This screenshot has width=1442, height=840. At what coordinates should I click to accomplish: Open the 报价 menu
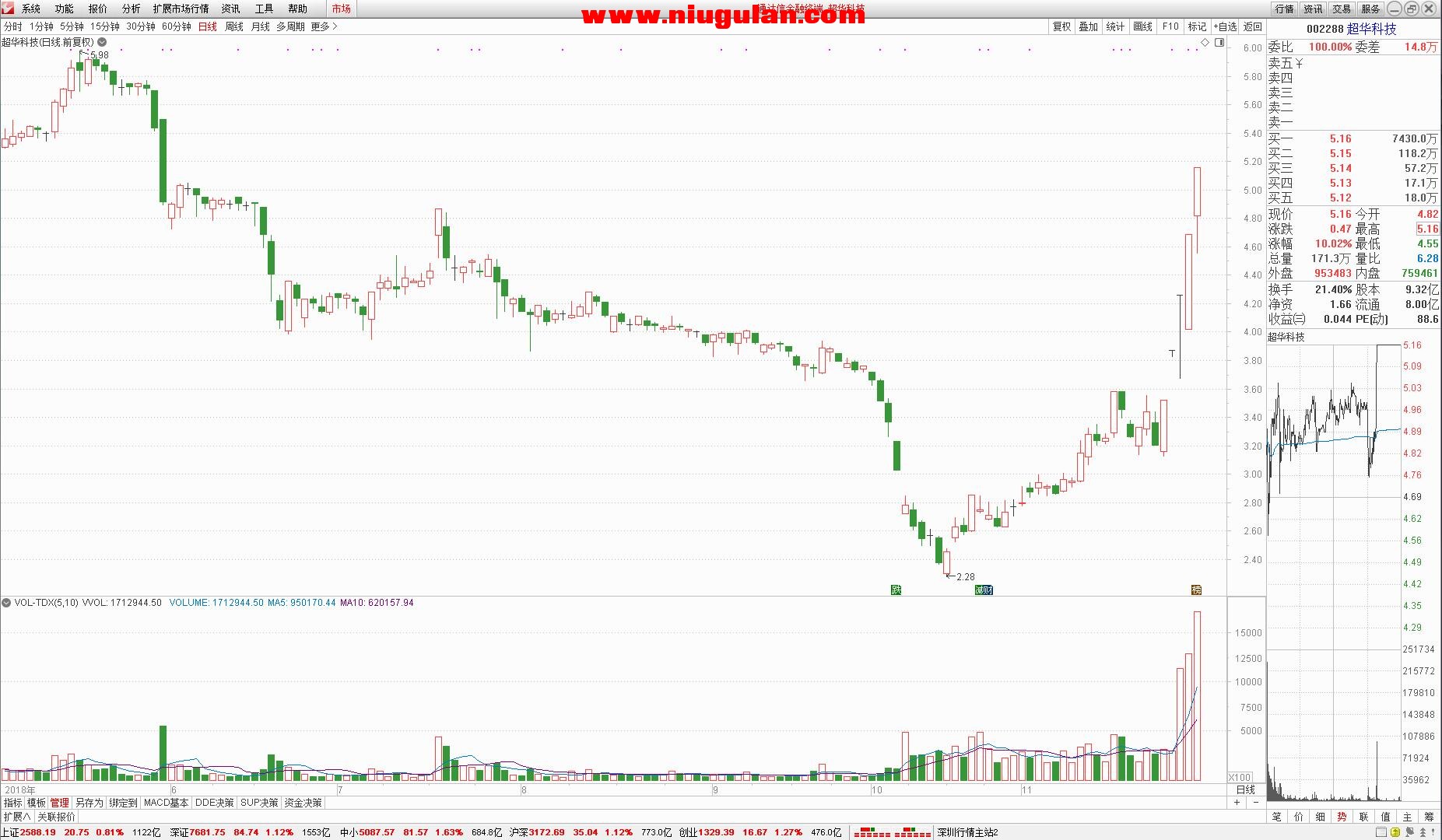pyautogui.click(x=97, y=9)
